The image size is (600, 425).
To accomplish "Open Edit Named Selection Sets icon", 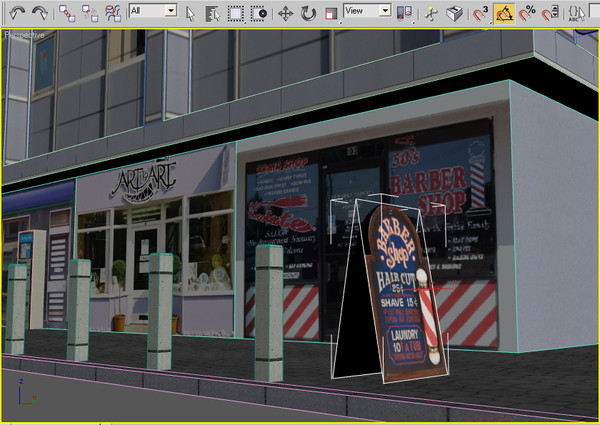I will [576, 14].
